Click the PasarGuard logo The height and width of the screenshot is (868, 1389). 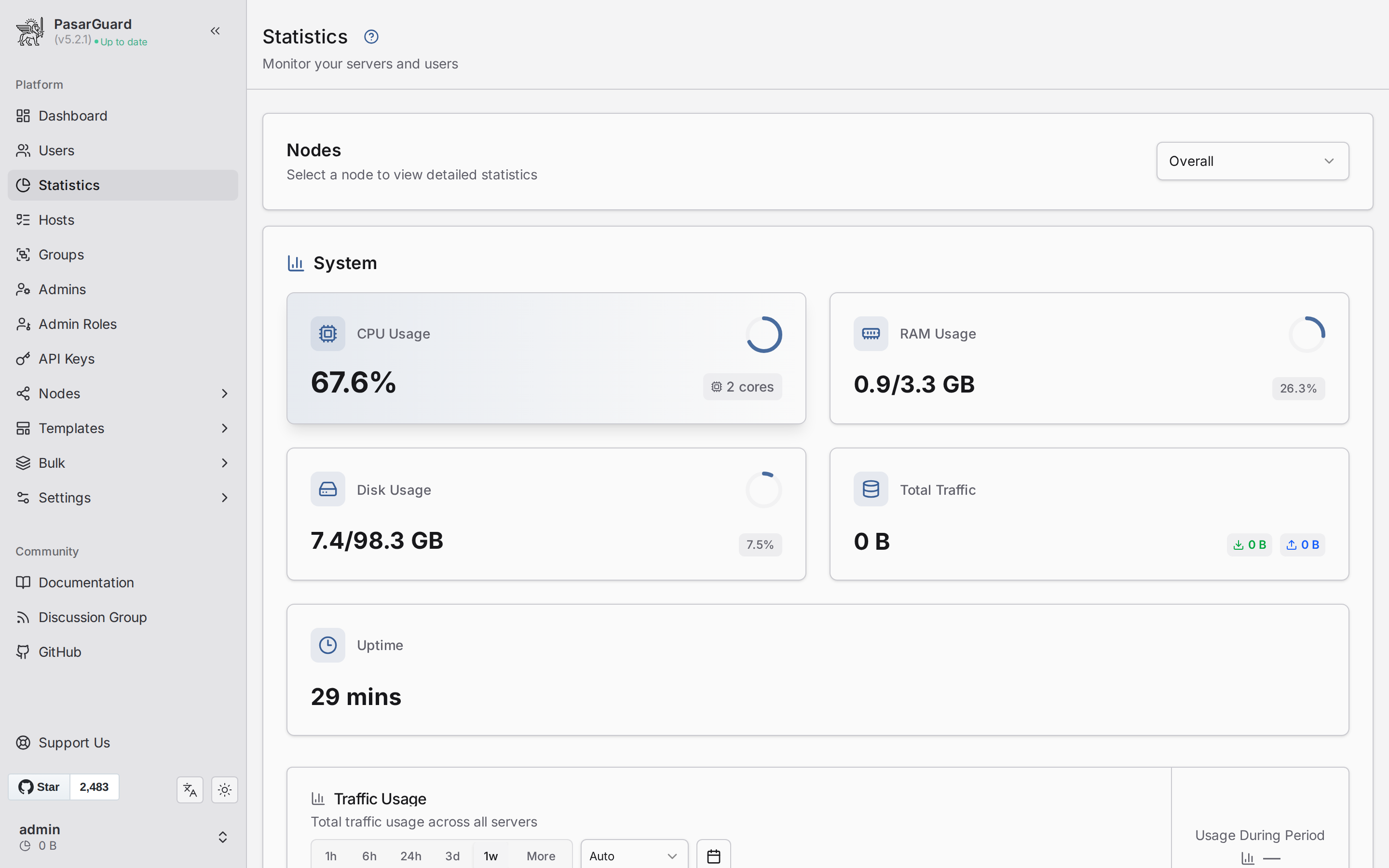pyautogui.click(x=29, y=31)
